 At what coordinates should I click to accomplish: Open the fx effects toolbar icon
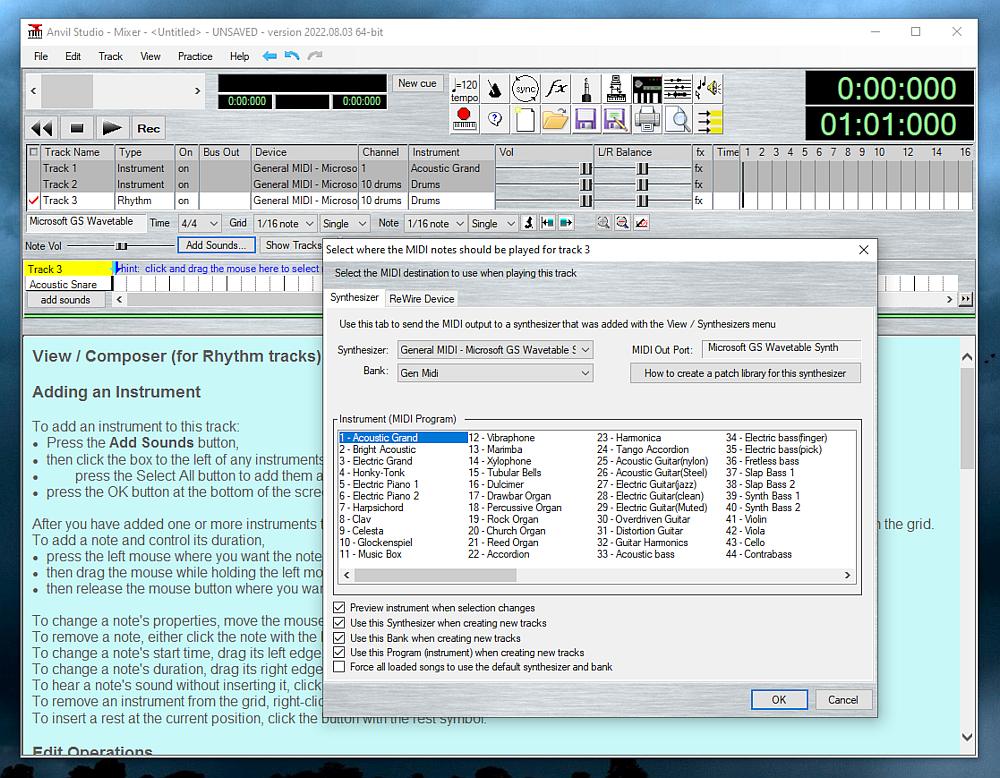[x=556, y=89]
